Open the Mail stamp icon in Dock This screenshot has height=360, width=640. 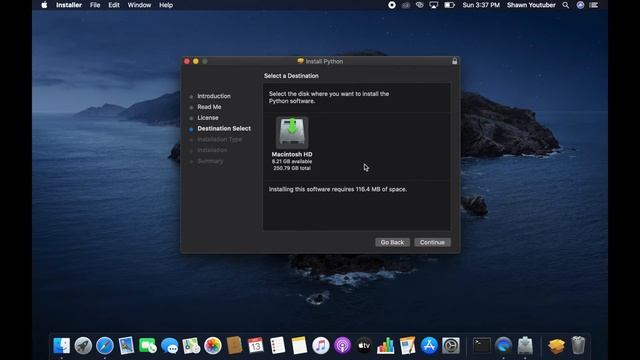(x=127, y=346)
